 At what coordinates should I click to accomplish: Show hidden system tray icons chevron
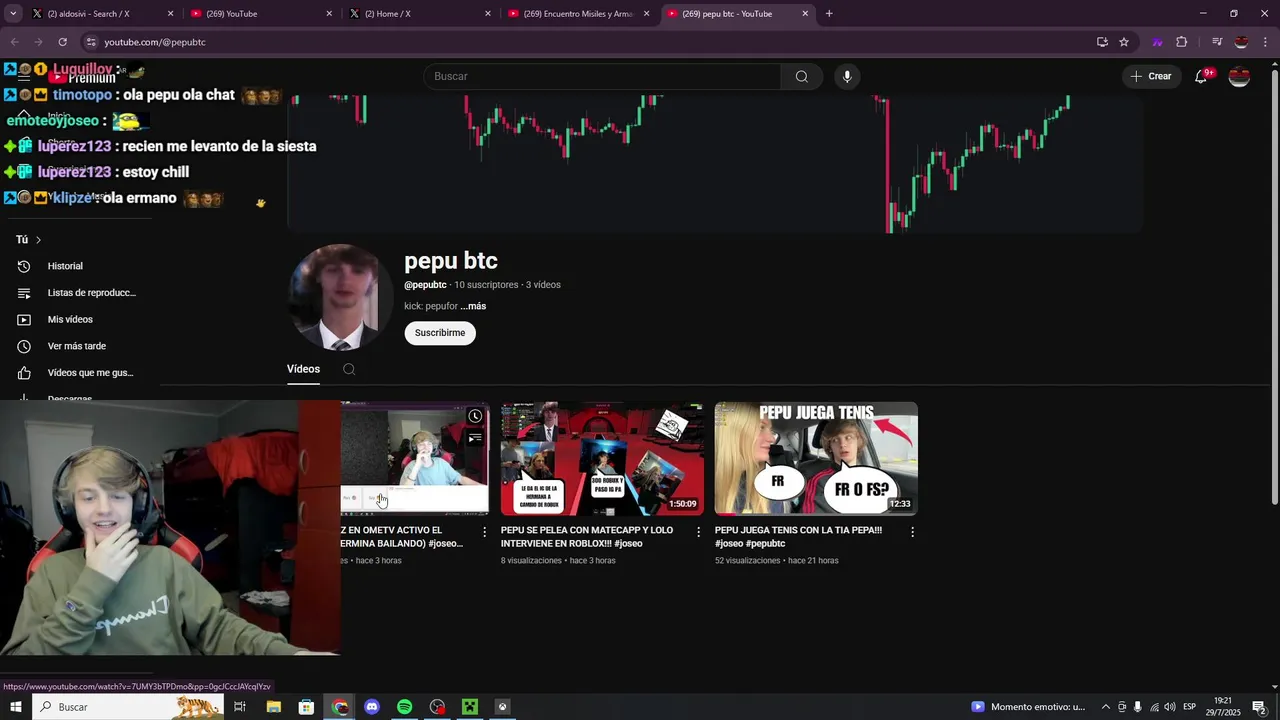1105,707
